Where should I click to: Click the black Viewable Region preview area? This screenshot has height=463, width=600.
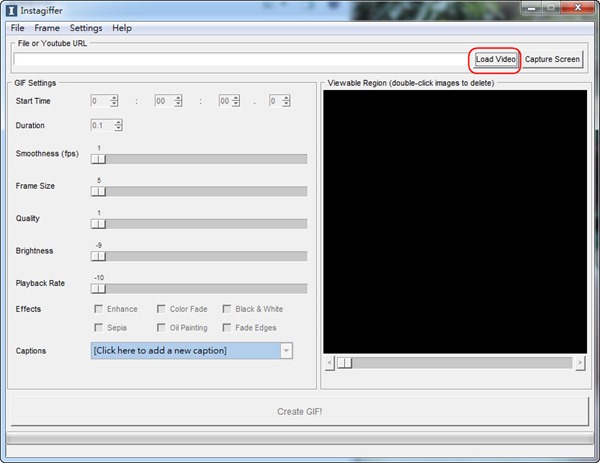click(x=455, y=222)
